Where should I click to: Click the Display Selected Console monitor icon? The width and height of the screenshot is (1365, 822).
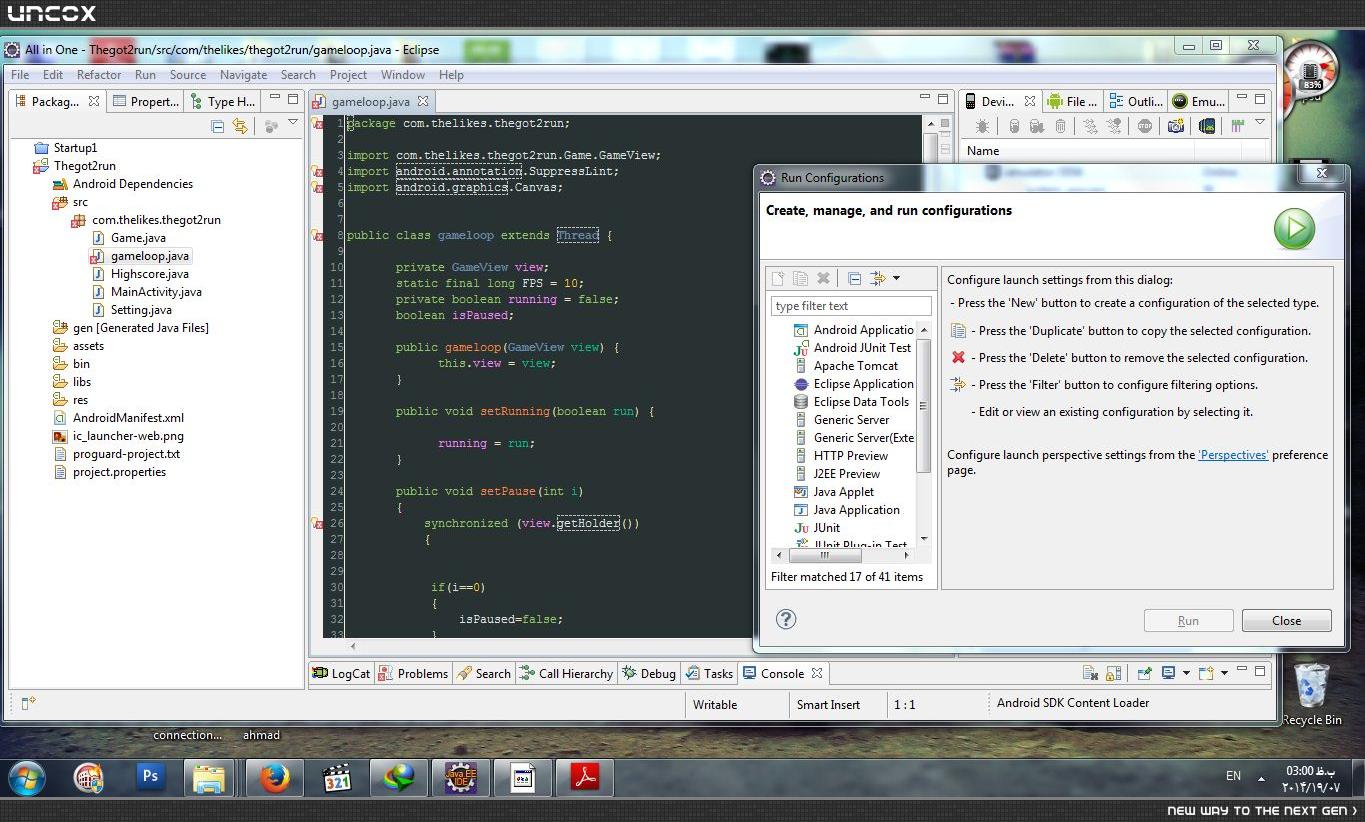click(1168, 673)
